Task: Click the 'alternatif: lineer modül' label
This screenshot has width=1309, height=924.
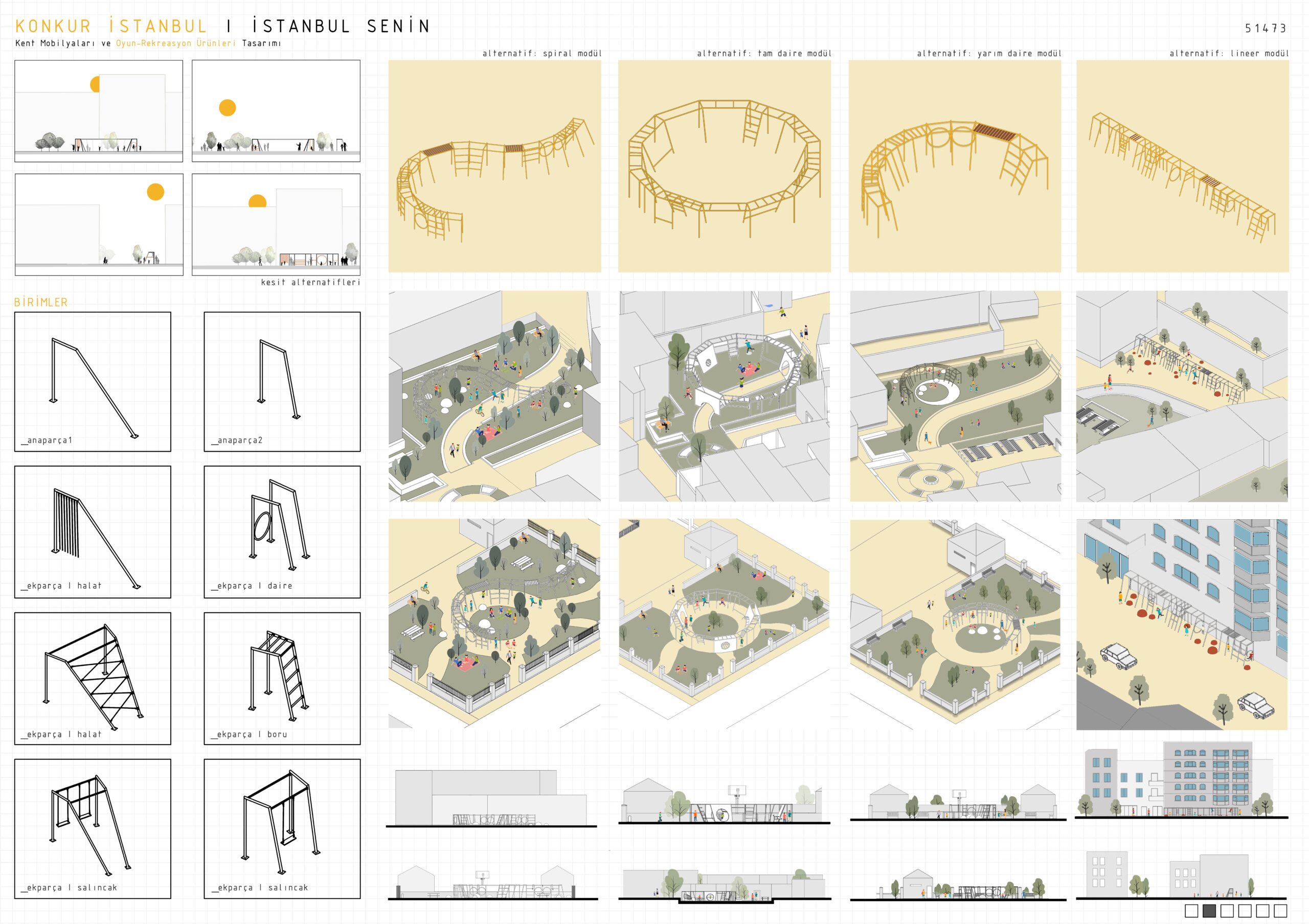Action: [x=1229, y=54]
